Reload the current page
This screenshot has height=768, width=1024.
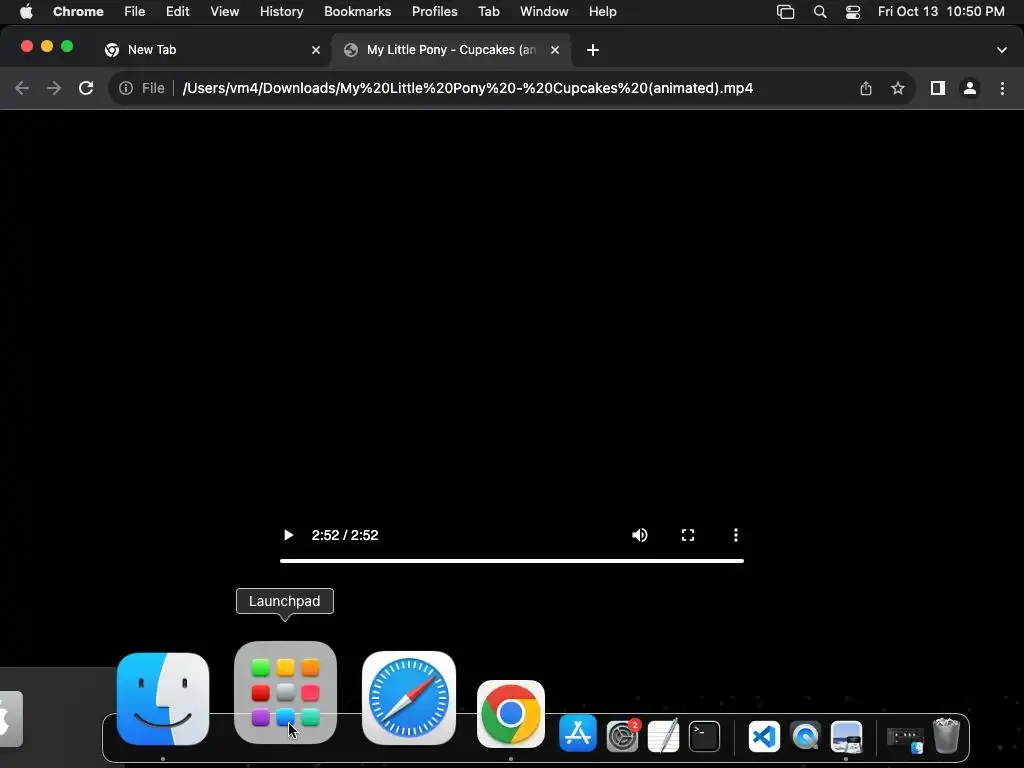(86, 88)
